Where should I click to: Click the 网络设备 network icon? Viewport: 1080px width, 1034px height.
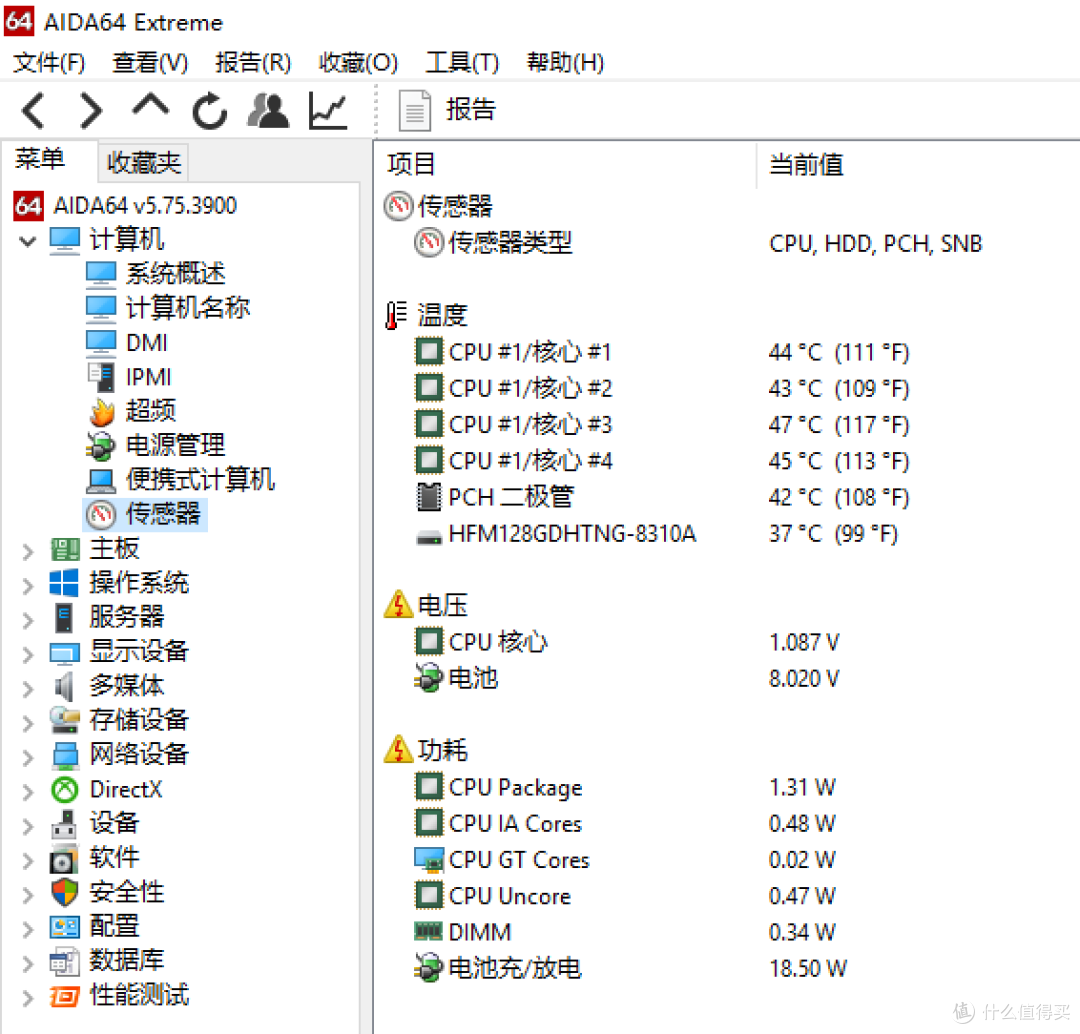(65, 756)
